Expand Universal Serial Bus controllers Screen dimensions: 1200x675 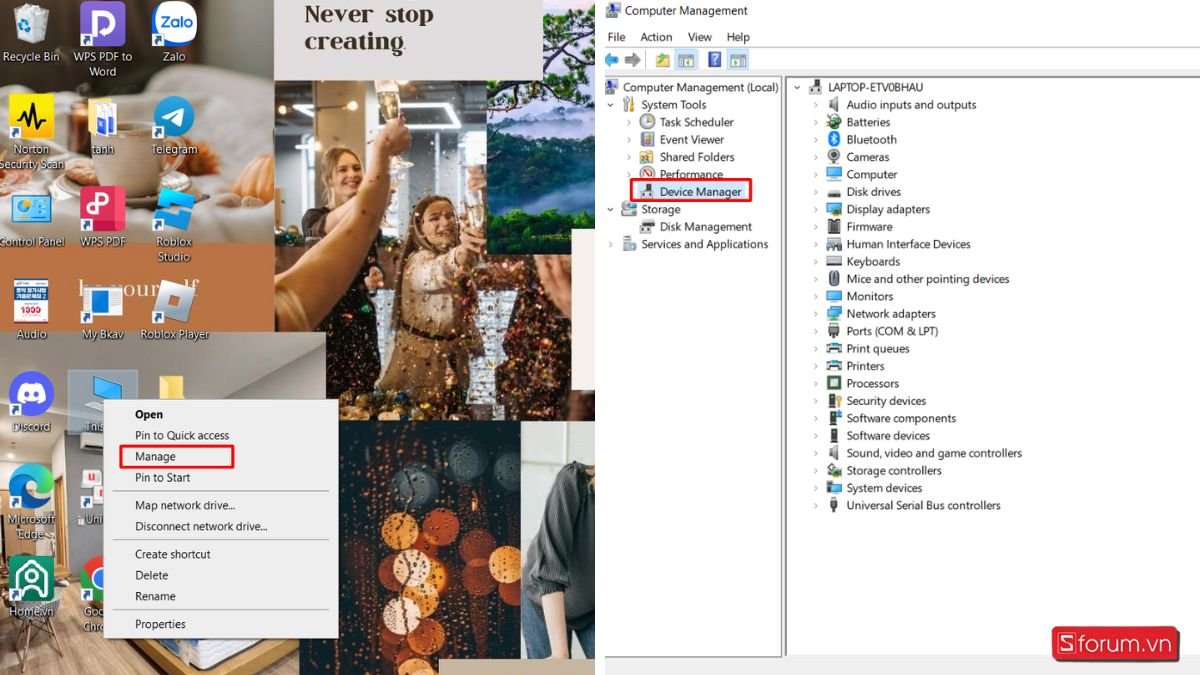815,505
